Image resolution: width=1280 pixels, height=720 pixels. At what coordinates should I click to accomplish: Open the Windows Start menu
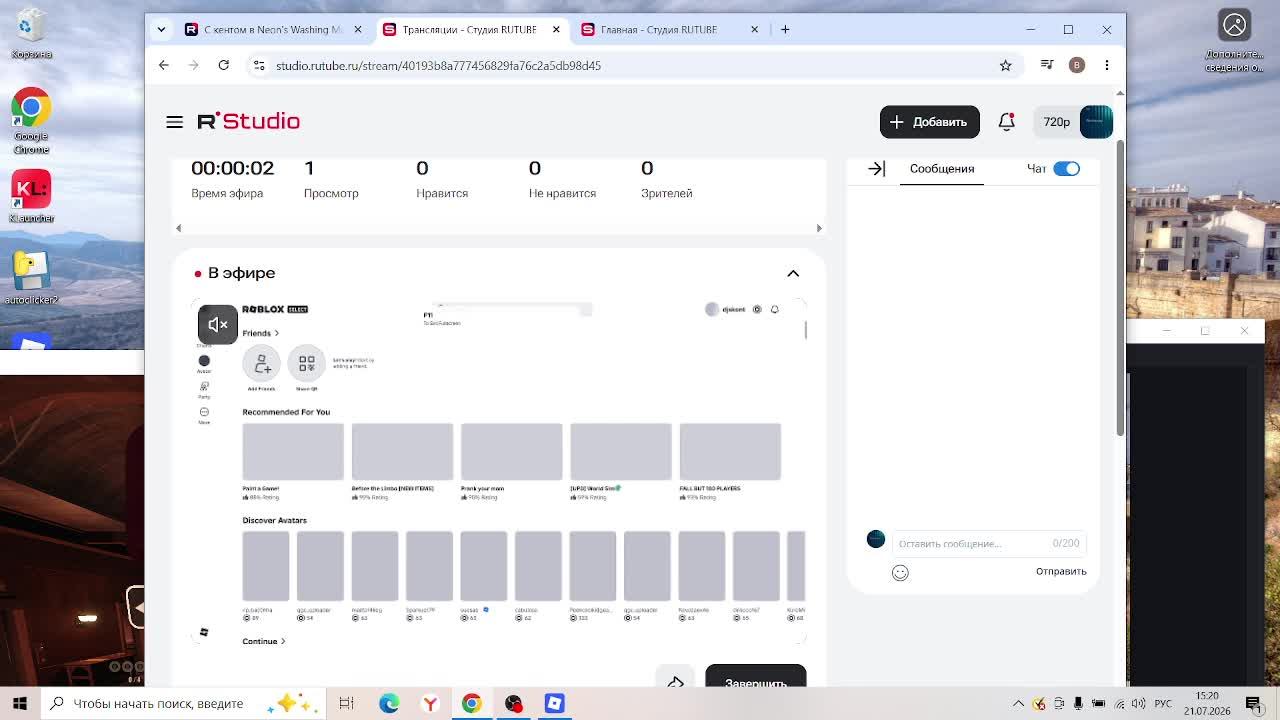[x=19, y=703]
